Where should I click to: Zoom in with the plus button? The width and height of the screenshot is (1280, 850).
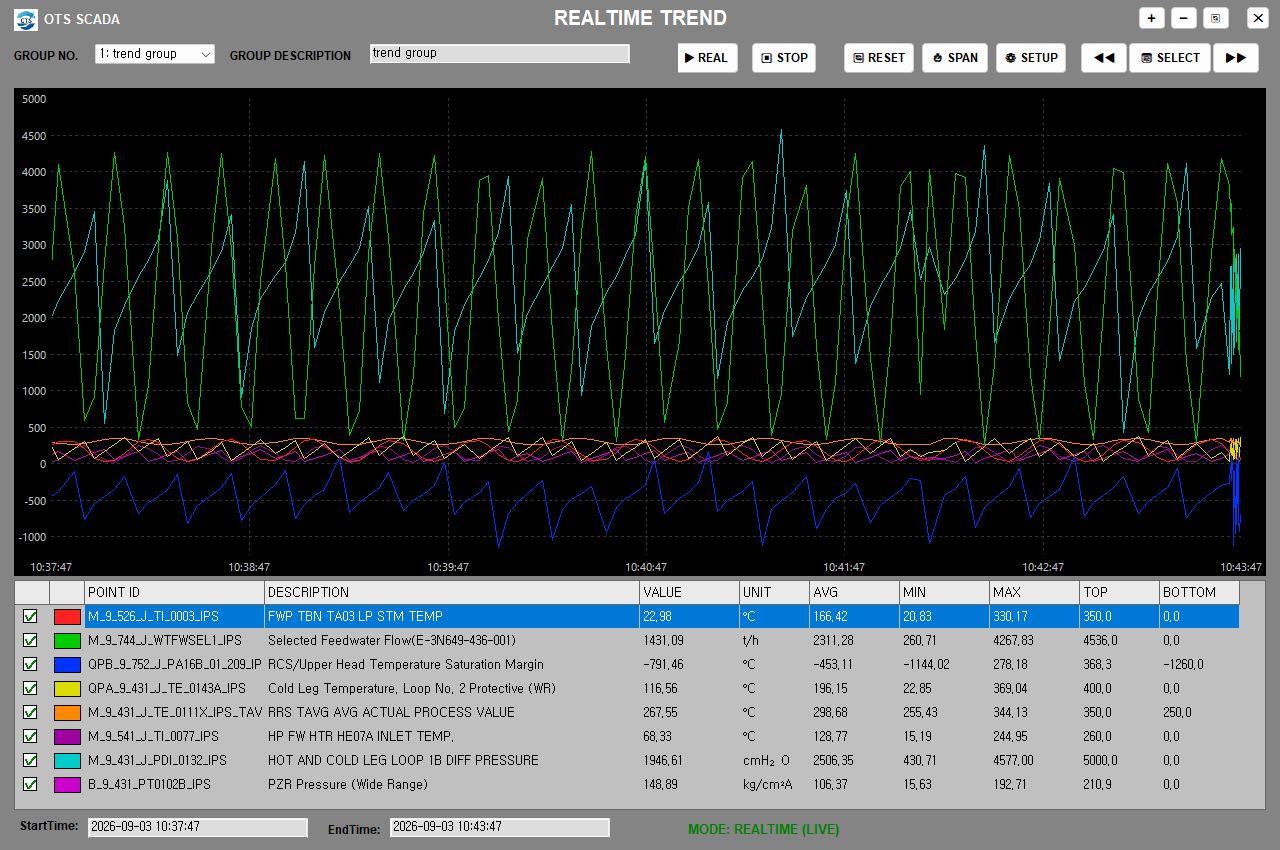coord(1151,18)
